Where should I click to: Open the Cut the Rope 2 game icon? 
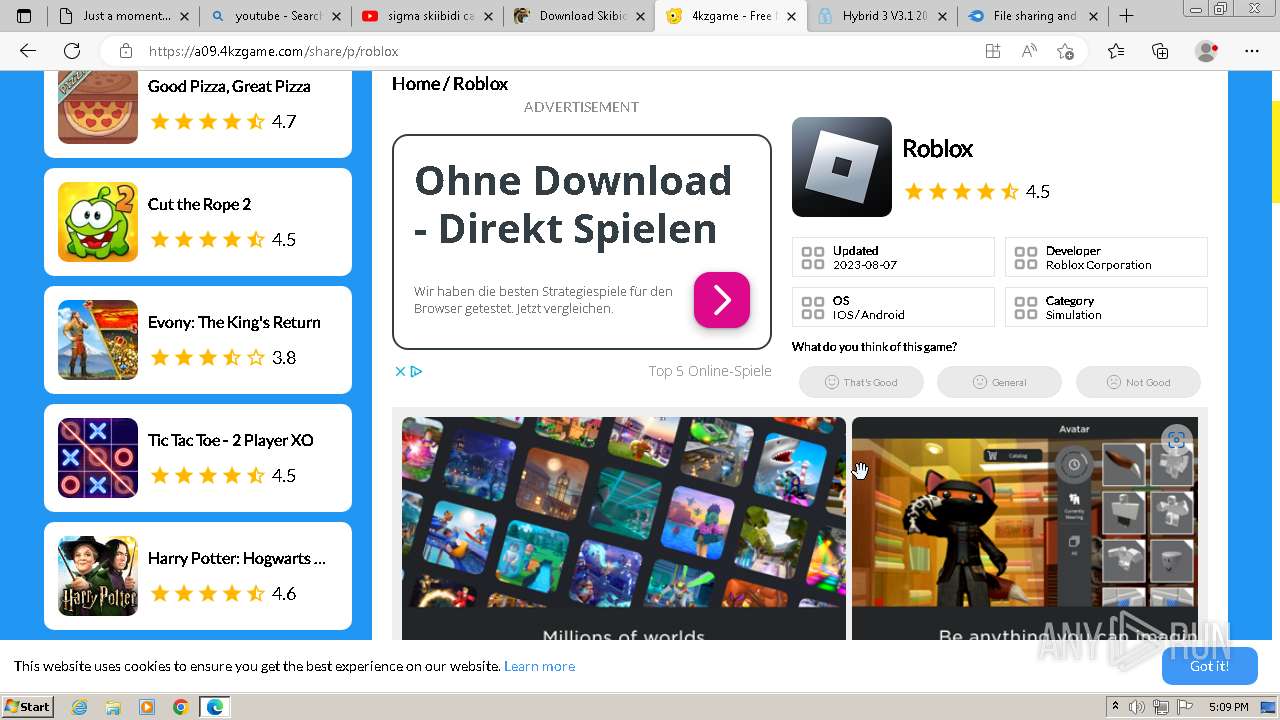[98, 222]
